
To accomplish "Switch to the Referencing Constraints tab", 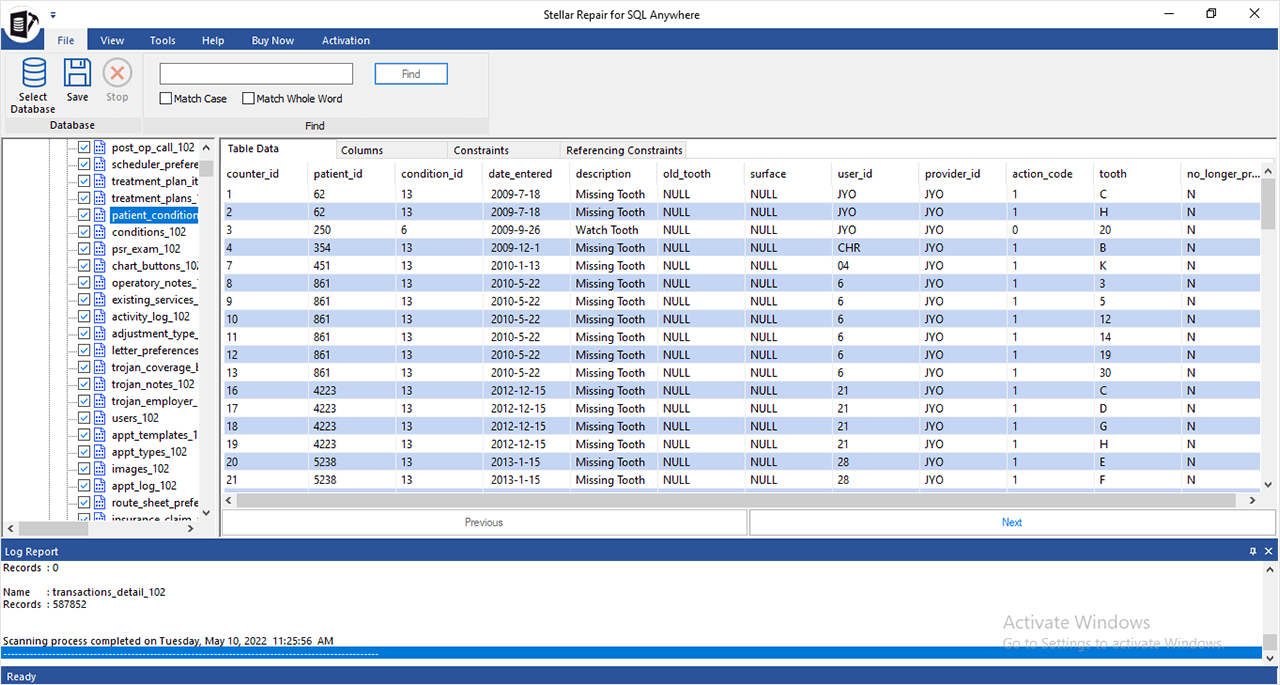I will (624, 150).
